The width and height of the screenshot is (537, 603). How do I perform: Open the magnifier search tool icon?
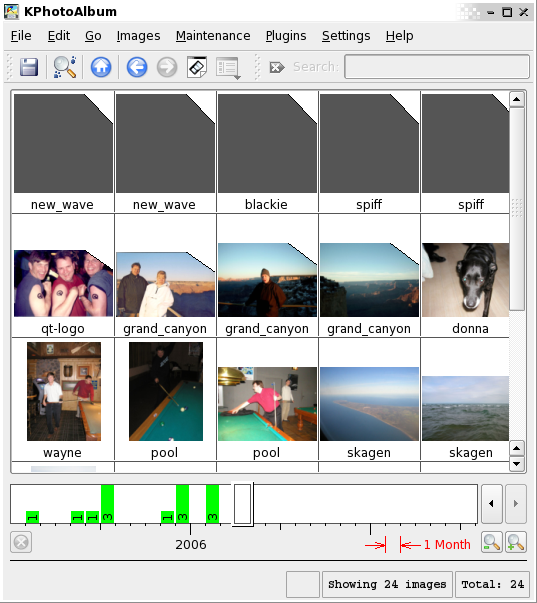click(65, 67)
